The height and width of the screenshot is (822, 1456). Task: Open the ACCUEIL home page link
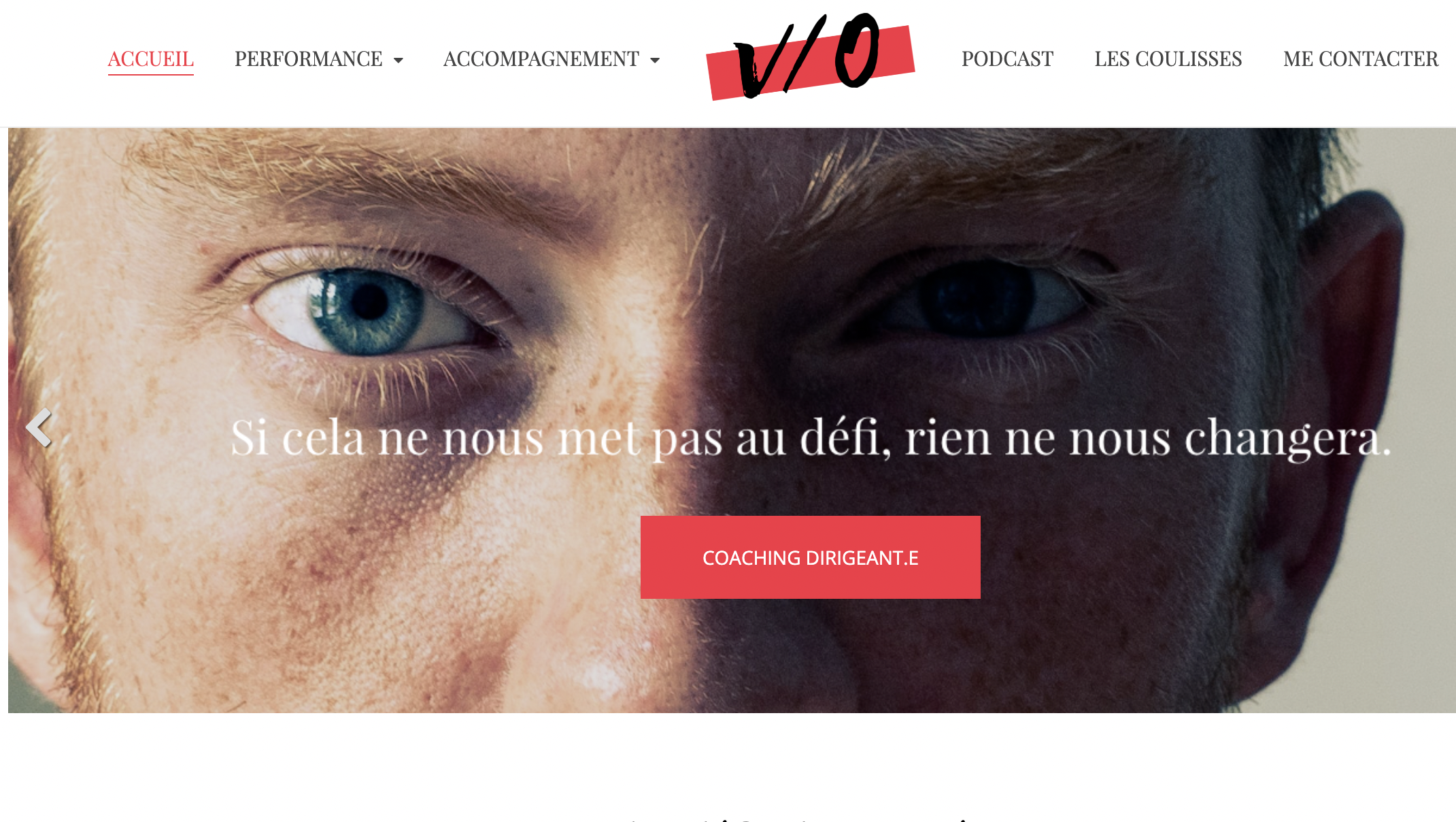click(151, 59)
